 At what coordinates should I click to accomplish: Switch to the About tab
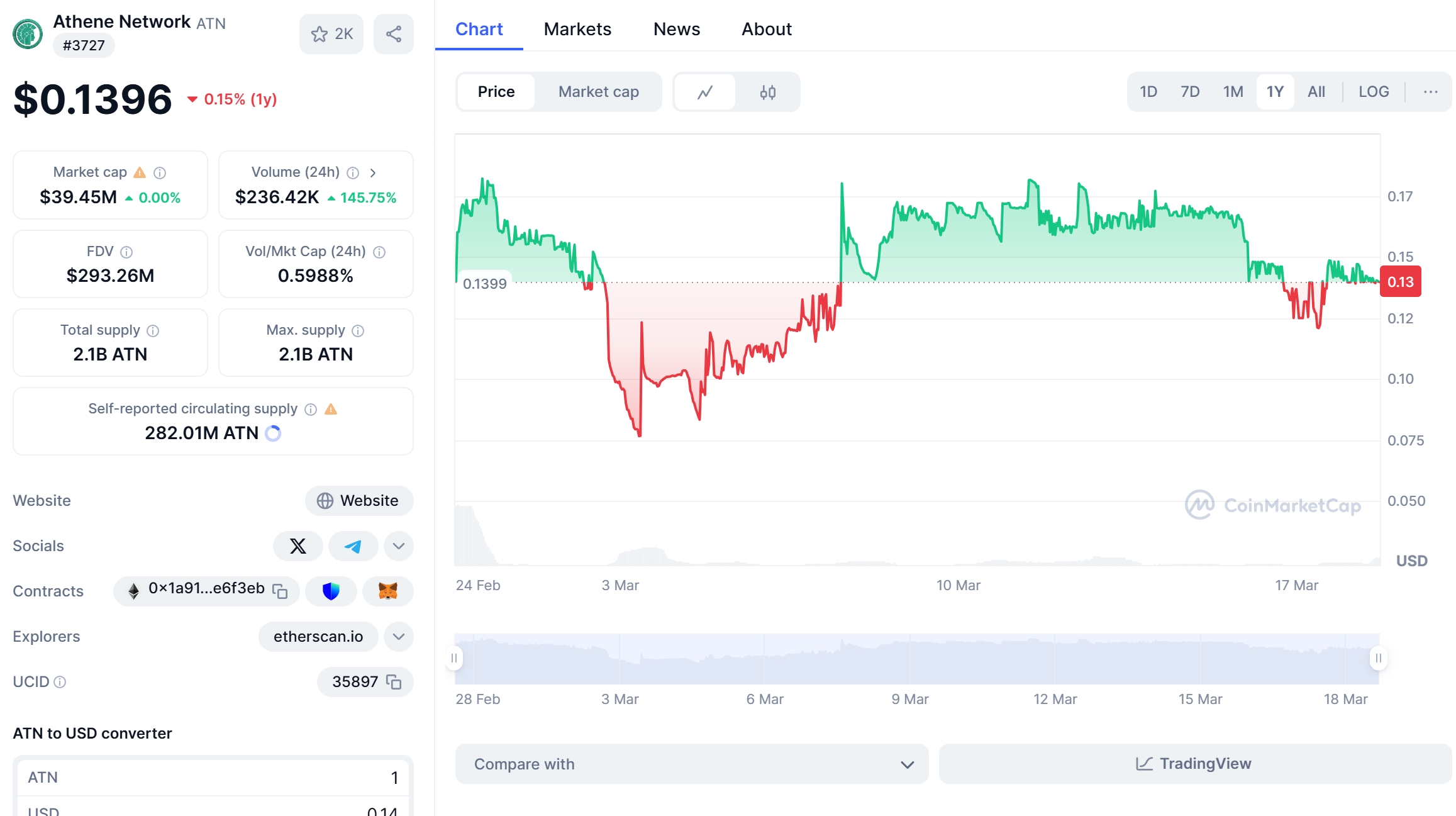tap(767, 29)
